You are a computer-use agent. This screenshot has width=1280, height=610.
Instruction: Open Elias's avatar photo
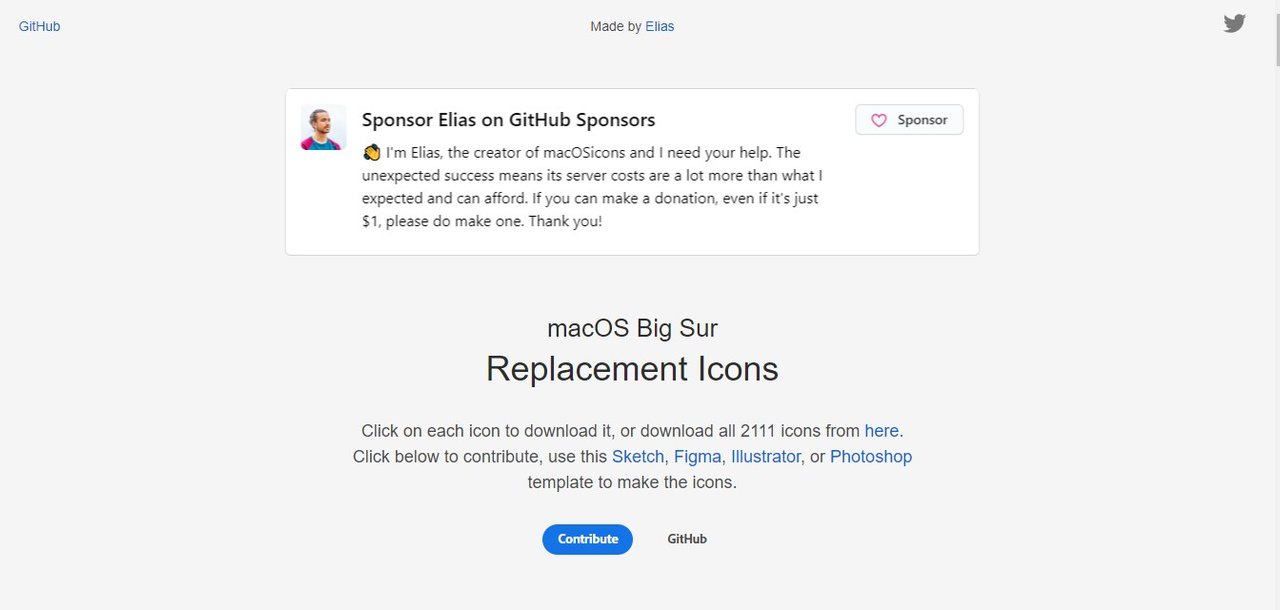[324, 128]
